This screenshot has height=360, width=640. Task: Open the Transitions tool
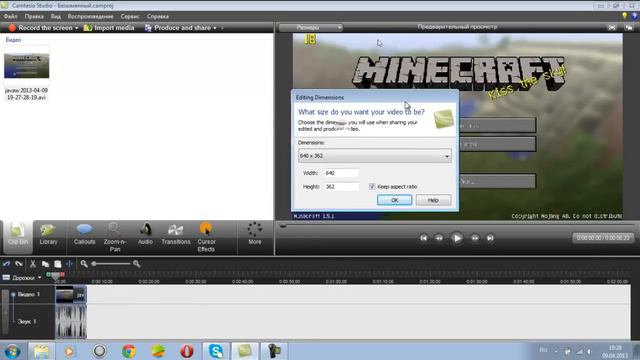(176, 235)
